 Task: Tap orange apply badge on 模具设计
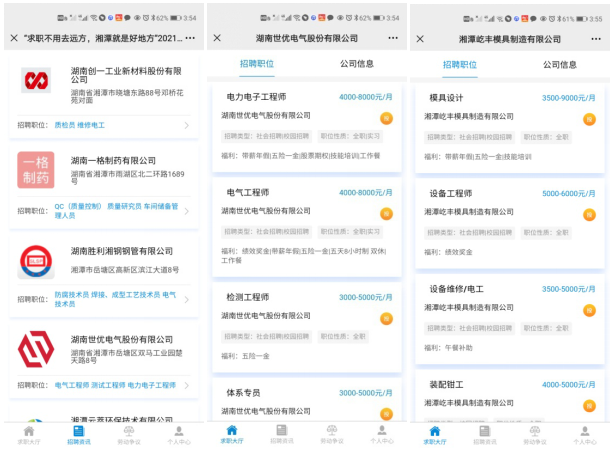(x=589, y=119)
